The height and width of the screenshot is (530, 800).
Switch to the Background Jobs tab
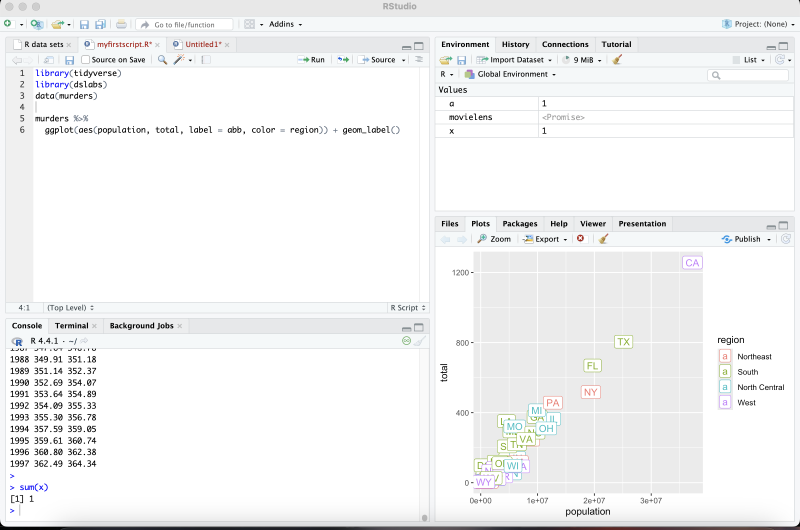click(x=141, y=326)
